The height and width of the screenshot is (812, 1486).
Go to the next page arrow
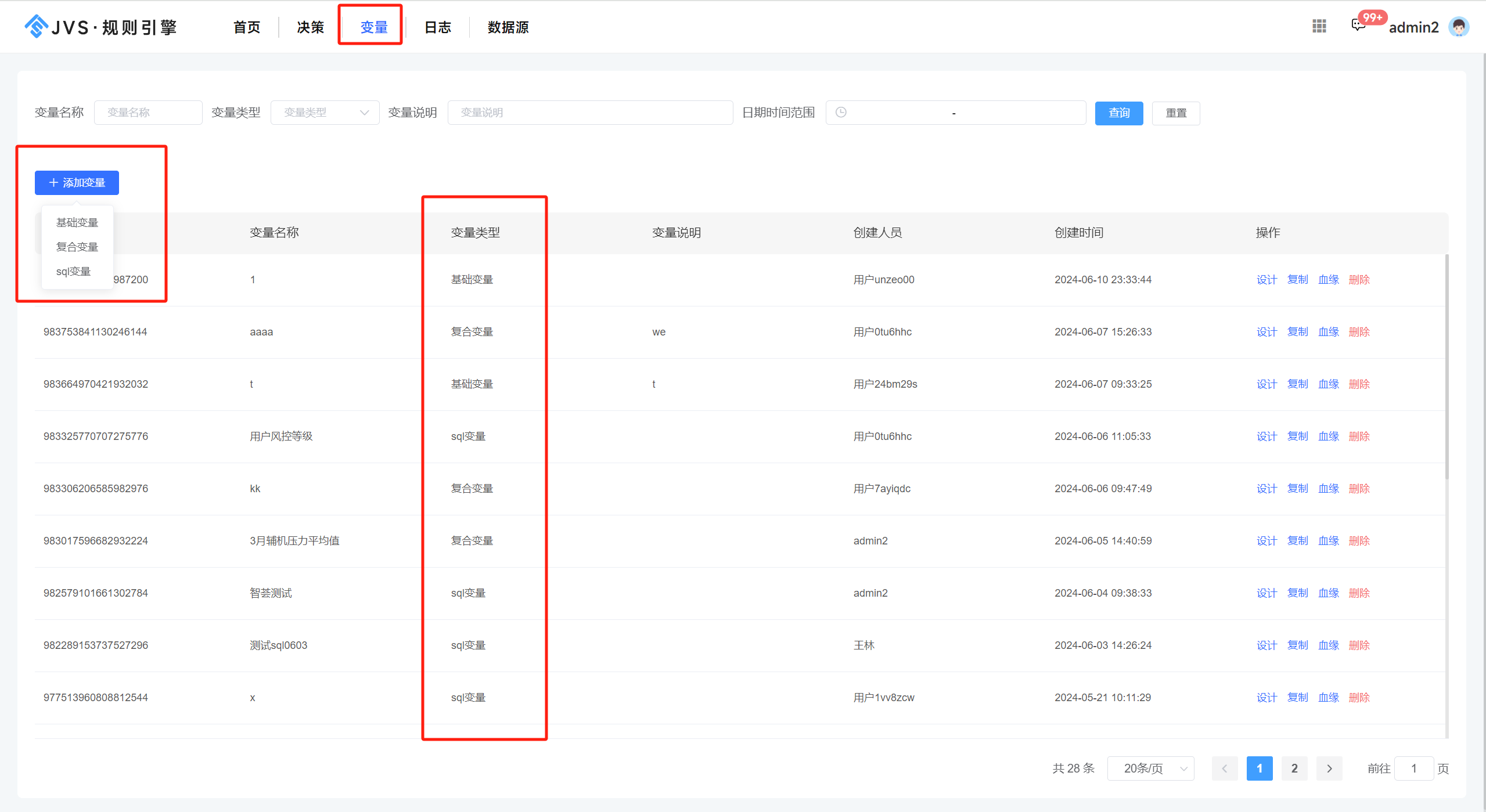point(1329,768)
